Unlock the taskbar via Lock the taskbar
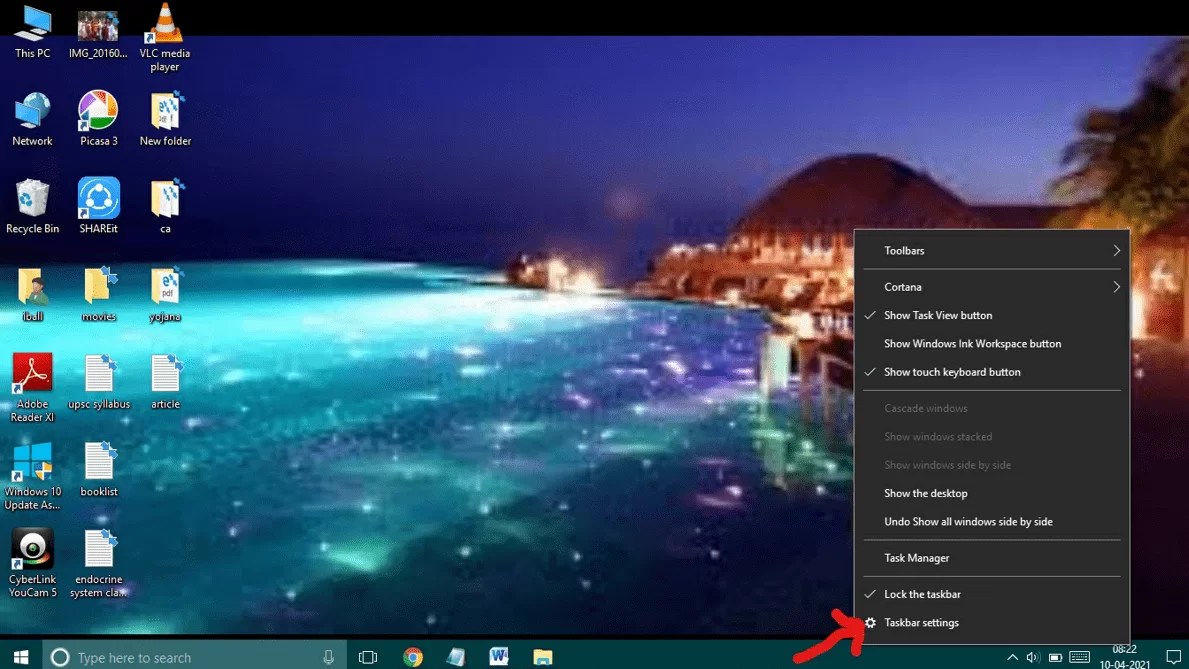The height and width of the screenshot is (669, 1189). (922, 593)
